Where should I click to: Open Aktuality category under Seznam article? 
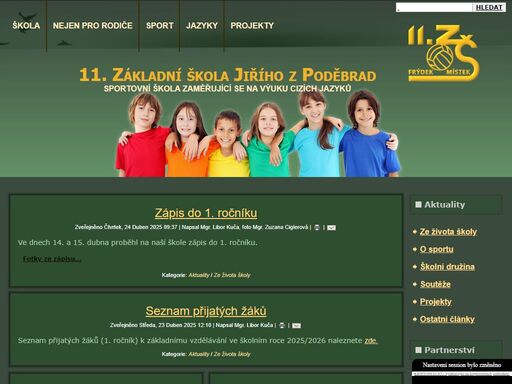pyautogui.click(x=199, y=354)
